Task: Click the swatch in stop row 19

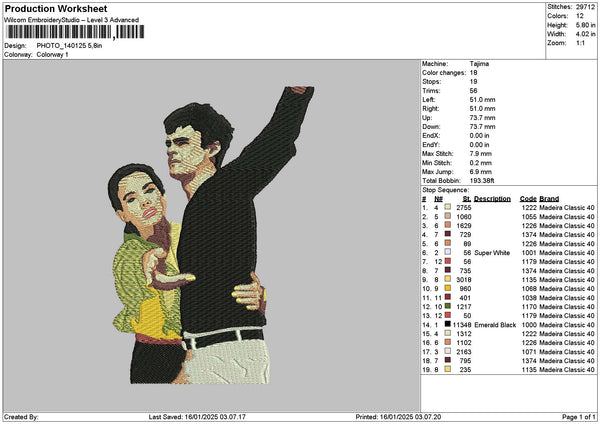Action: [447, 369]
